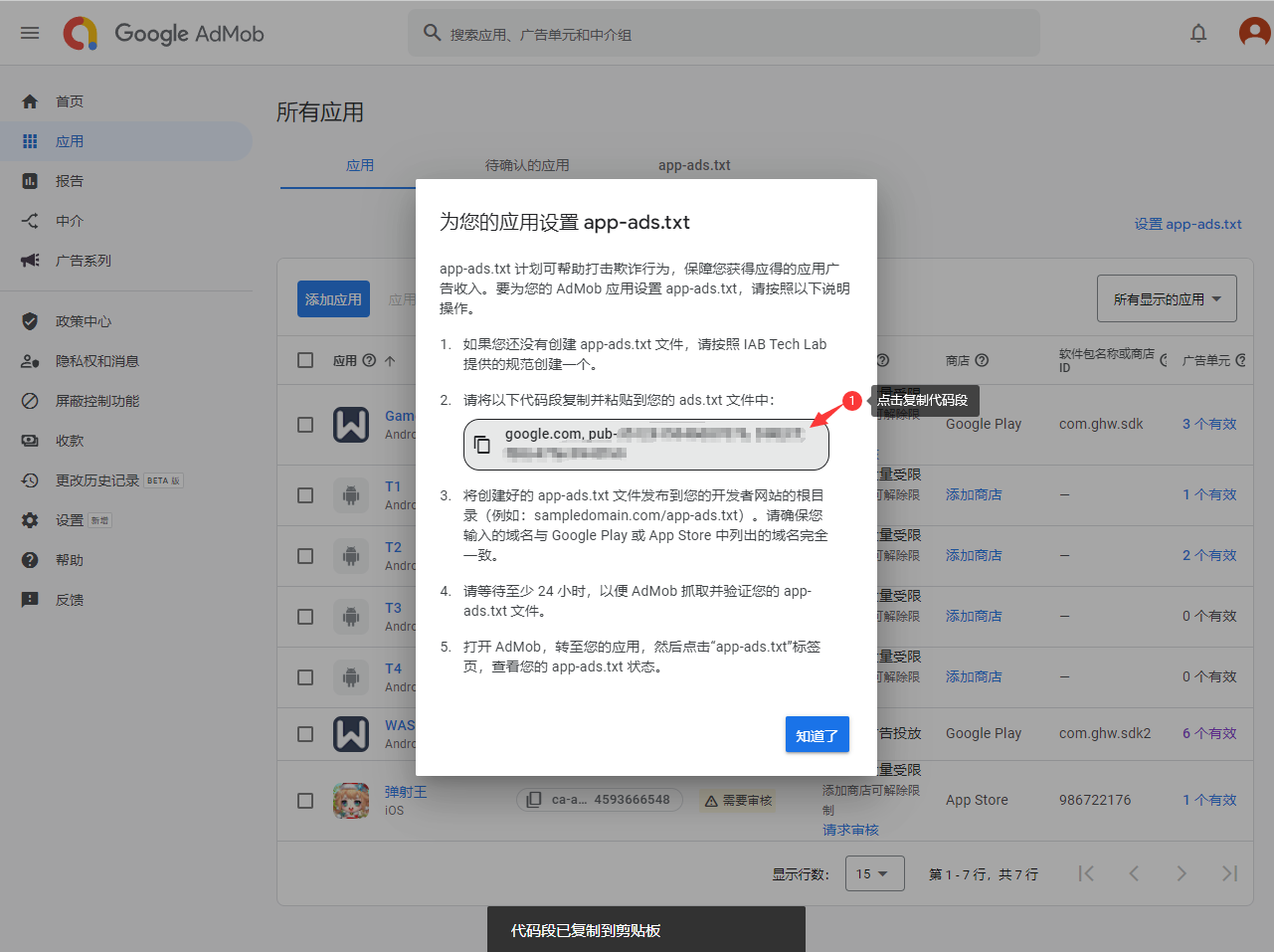Select 报告 in the sidebar
1274x952 pixels.
70,181
